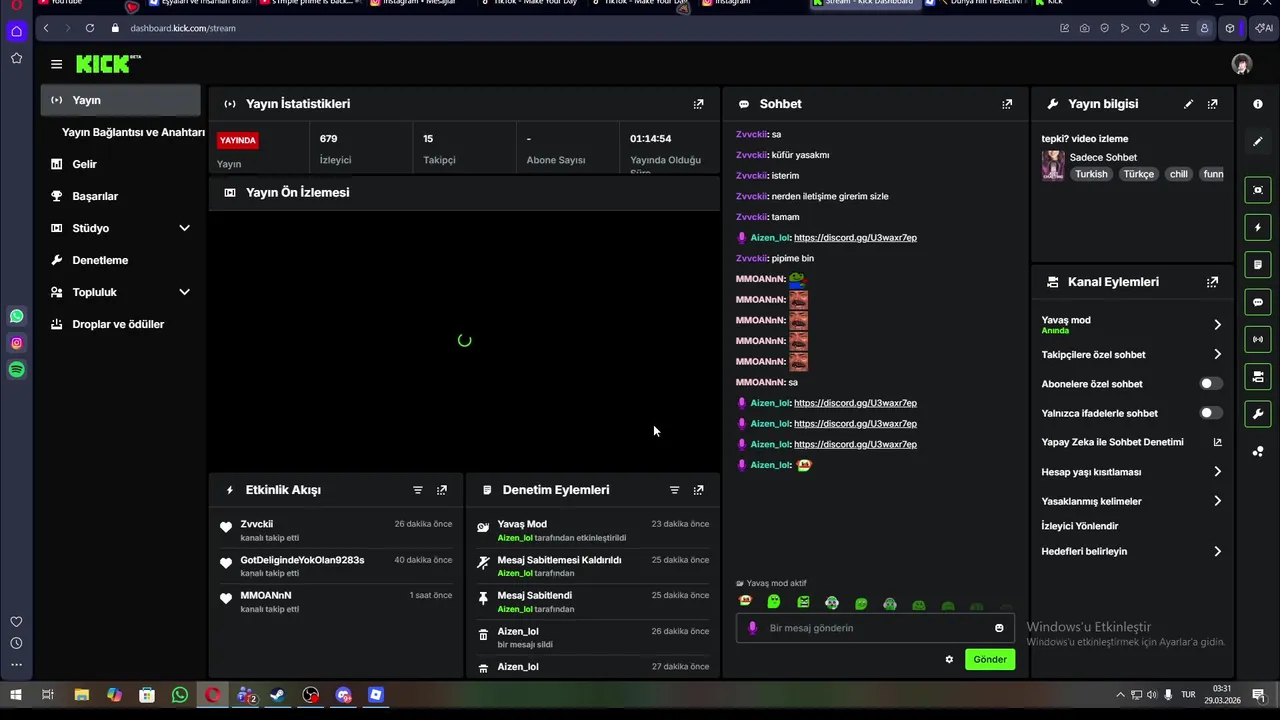Pop out the Yayın bilgisi panel
1280x720 pixels.
point(1212,104)
